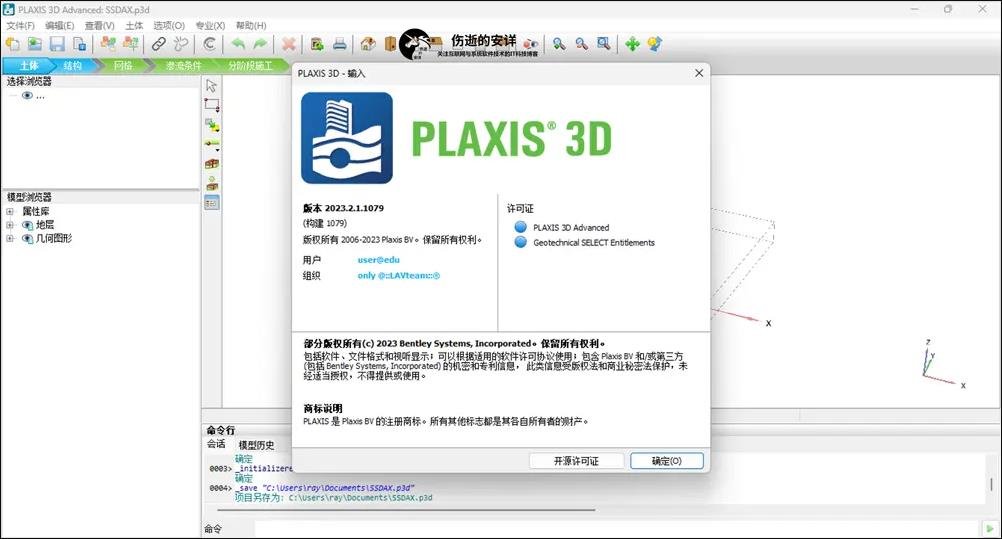Click the hand toolbar icon beside the link
1002x539 pixels.
point(181,44)
